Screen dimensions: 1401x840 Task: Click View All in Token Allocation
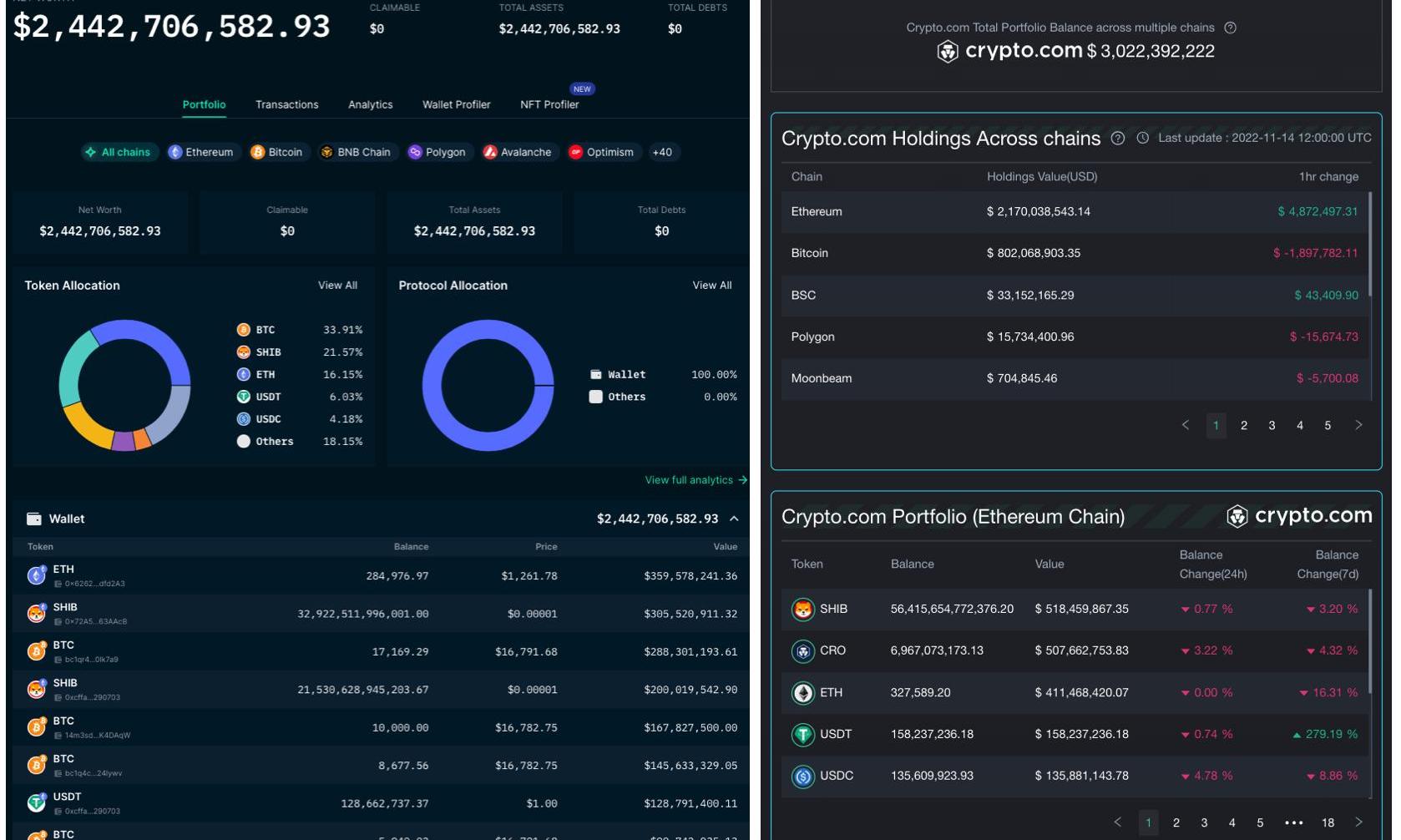(337, 286)
